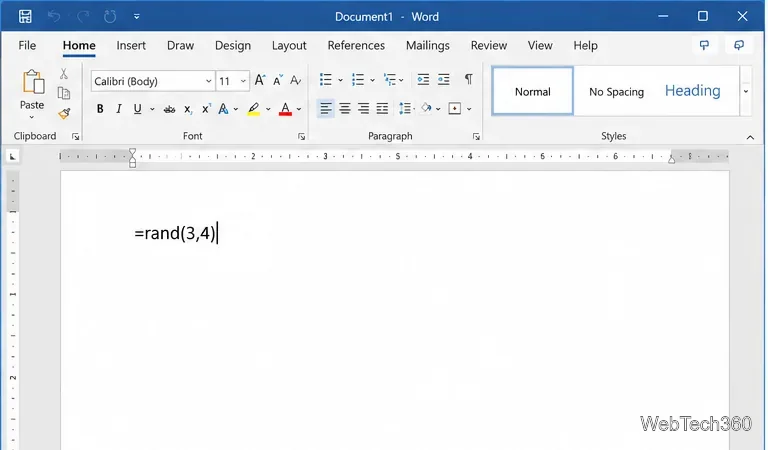
Task: Click the ruler tab selector icon
Action: coord(13,157)
